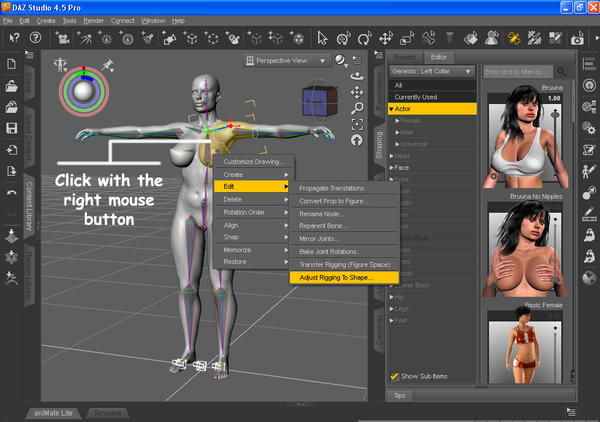Select the Universal Translate move tool
Image resolution: width=600 pixels, height=422 pixels.
click(386, 38)
